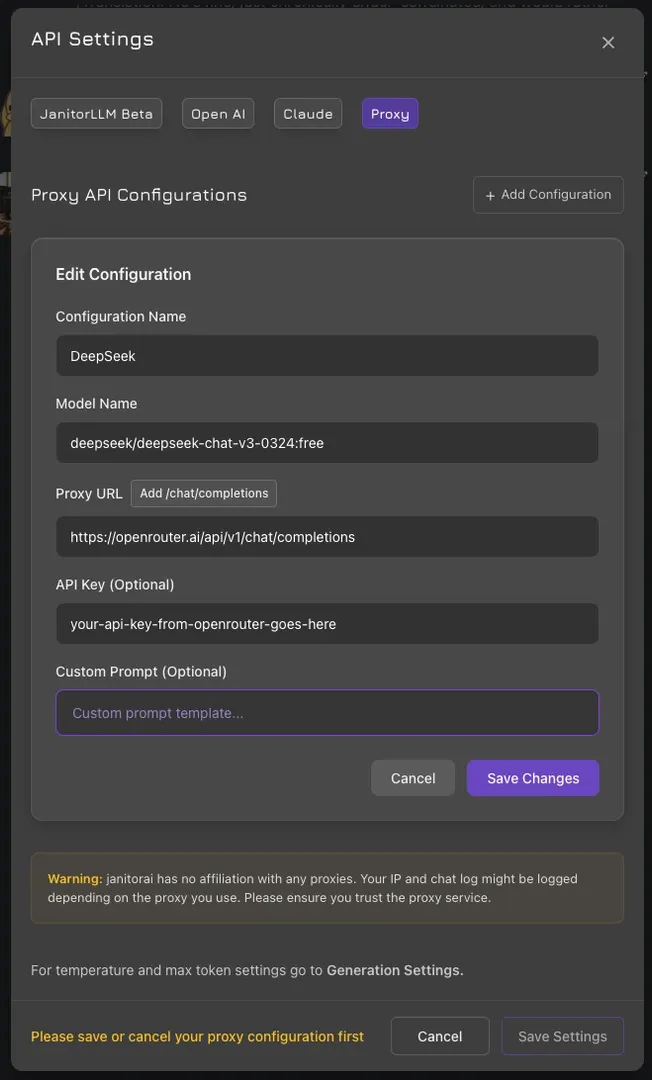Select the Proxy tab
652x1080 pixels.
[390, 114]
